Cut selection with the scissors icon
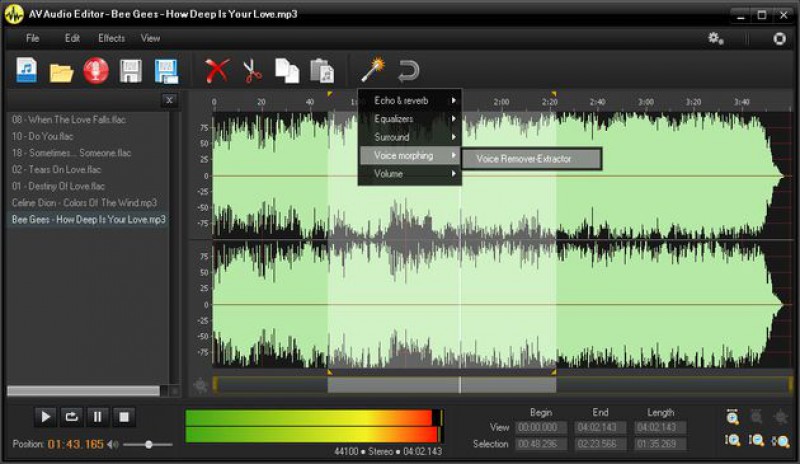This screenshot has height=464, width=800. point(252,71)
